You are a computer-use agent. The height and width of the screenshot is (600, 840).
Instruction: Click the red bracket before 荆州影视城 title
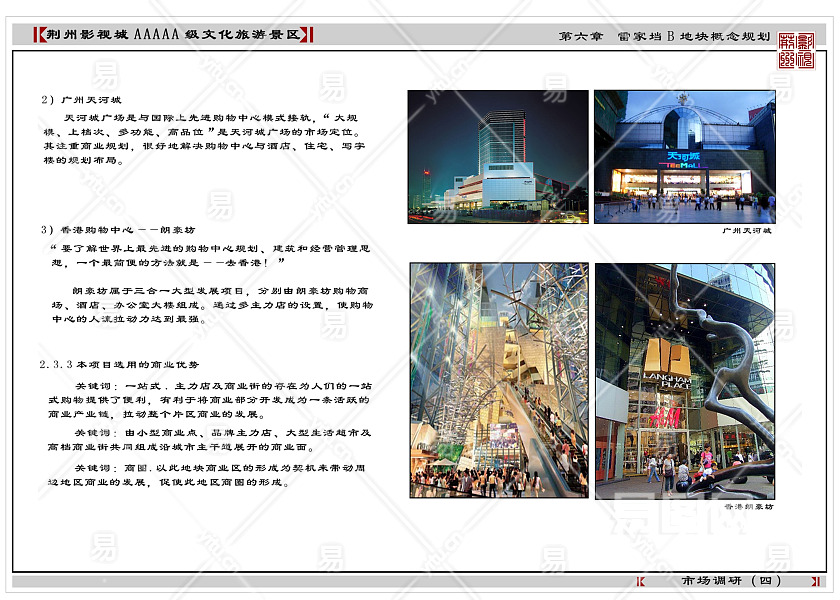[38, 35]
